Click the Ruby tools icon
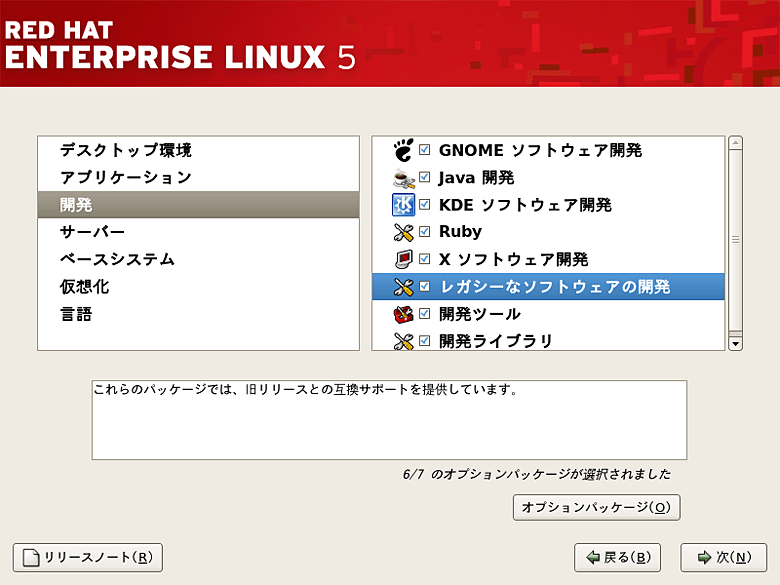The width and height of the screenshot is (780, 585). (403, 232)
